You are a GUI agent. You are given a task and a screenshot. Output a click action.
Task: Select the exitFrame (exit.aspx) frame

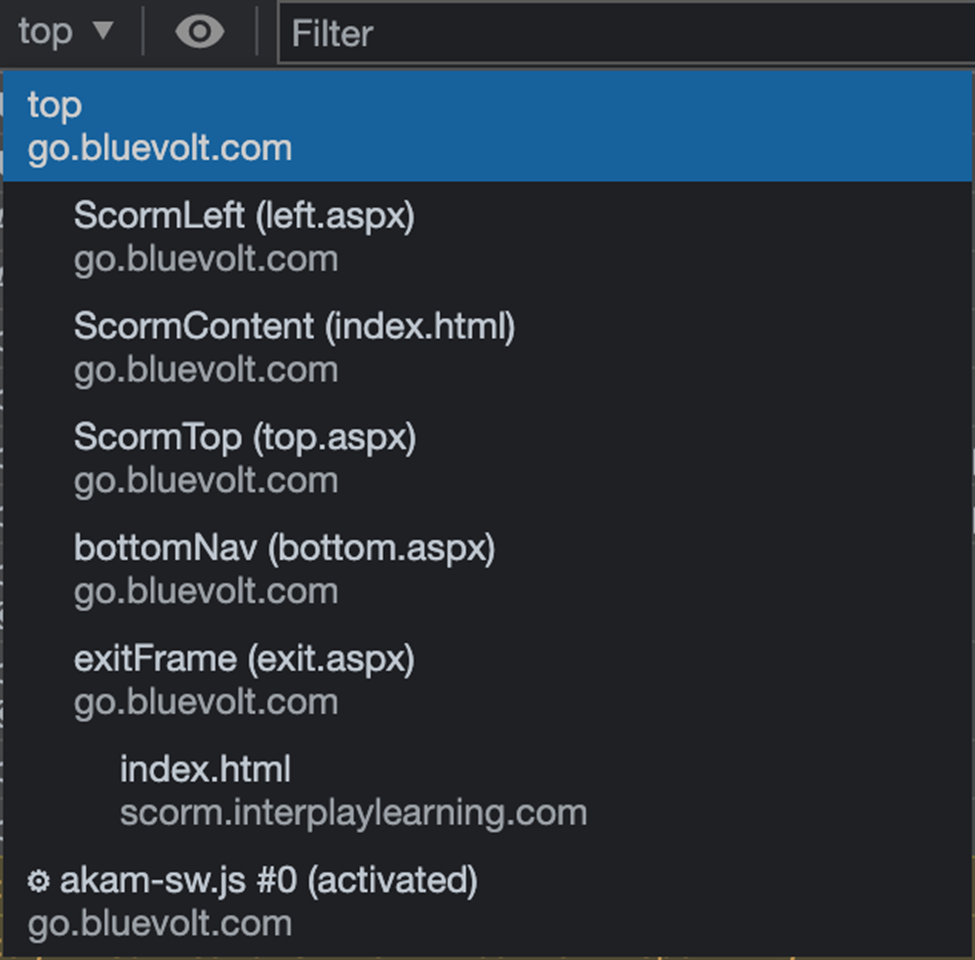244,660
